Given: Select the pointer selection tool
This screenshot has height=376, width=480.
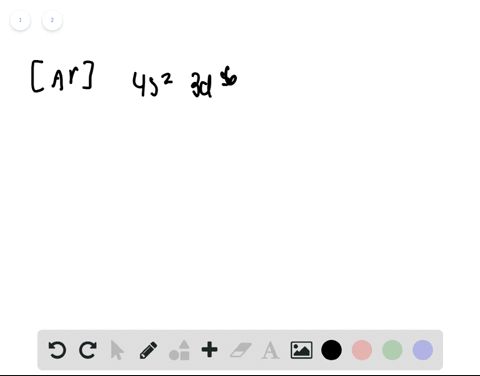Looking at the screenshot, I should 117,350.
